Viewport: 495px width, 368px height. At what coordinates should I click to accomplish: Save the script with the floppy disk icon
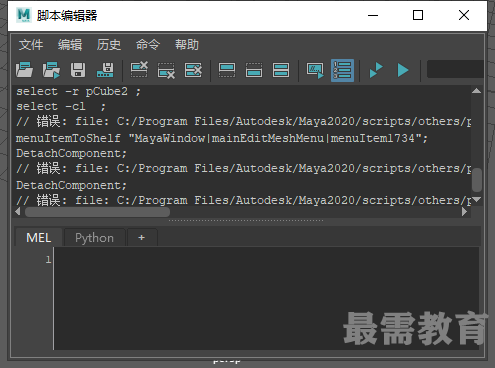tap(78, 70)
